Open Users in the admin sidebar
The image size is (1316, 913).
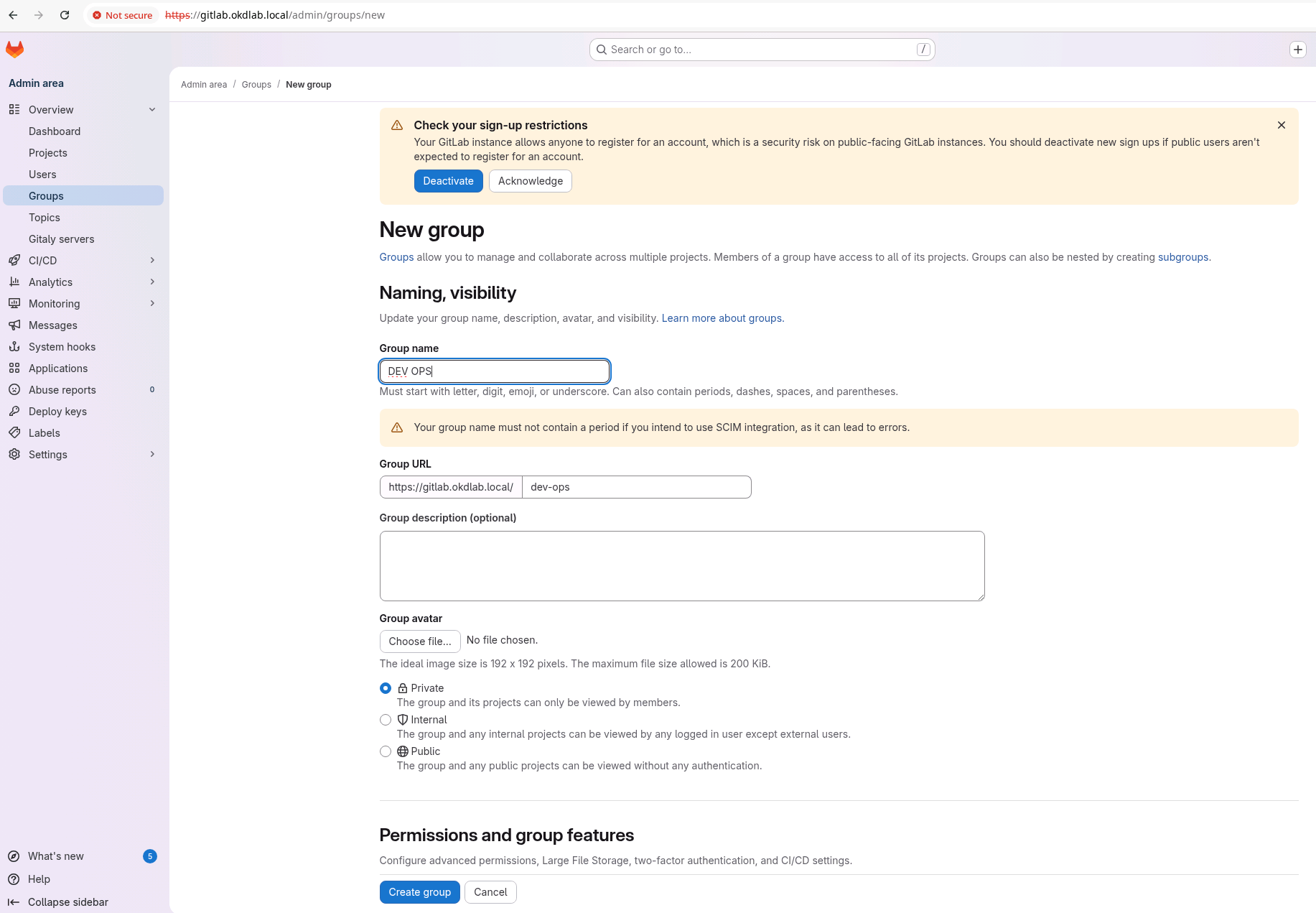coord(42,175)
